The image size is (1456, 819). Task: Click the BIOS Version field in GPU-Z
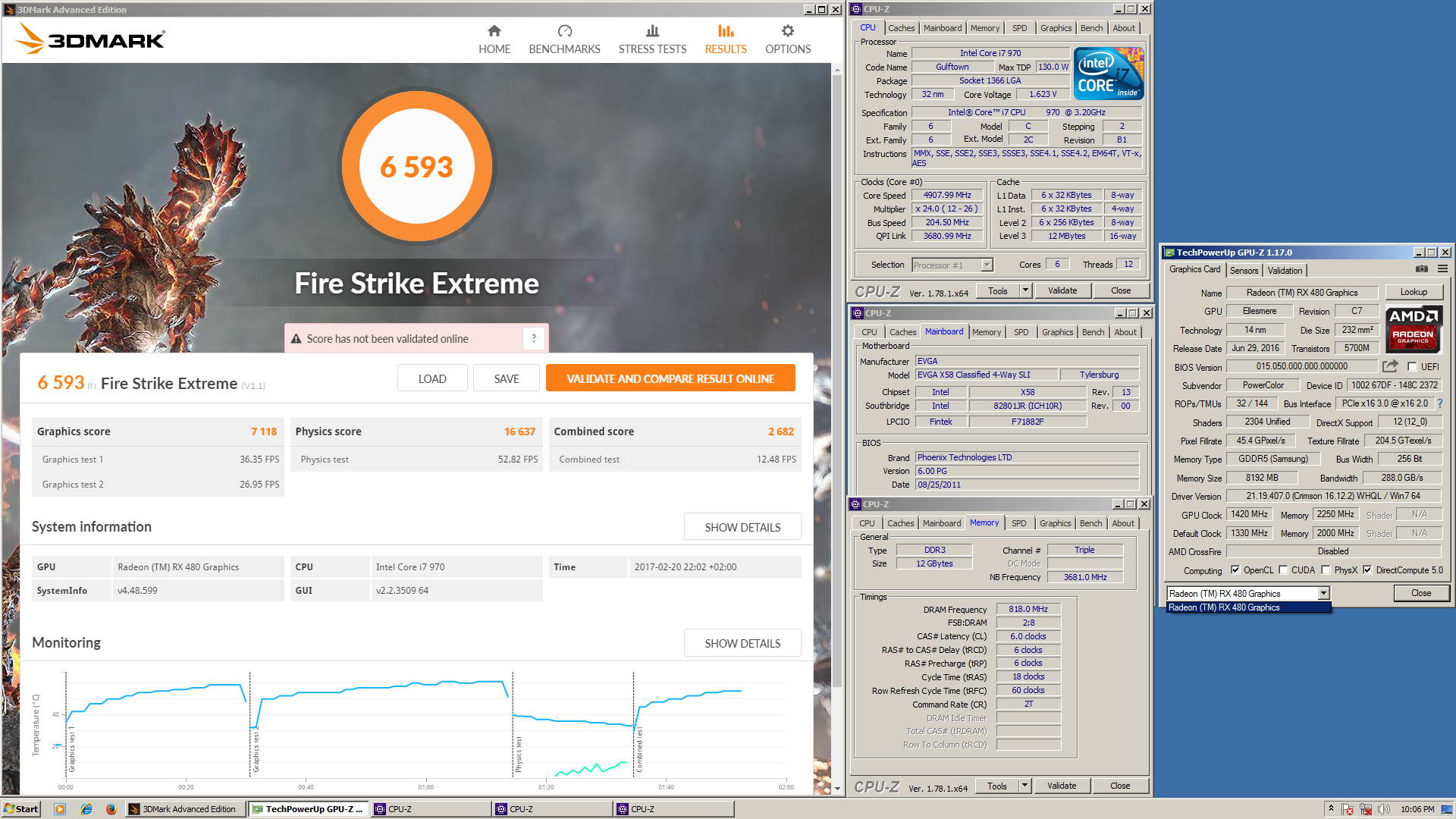(1301, 366)
